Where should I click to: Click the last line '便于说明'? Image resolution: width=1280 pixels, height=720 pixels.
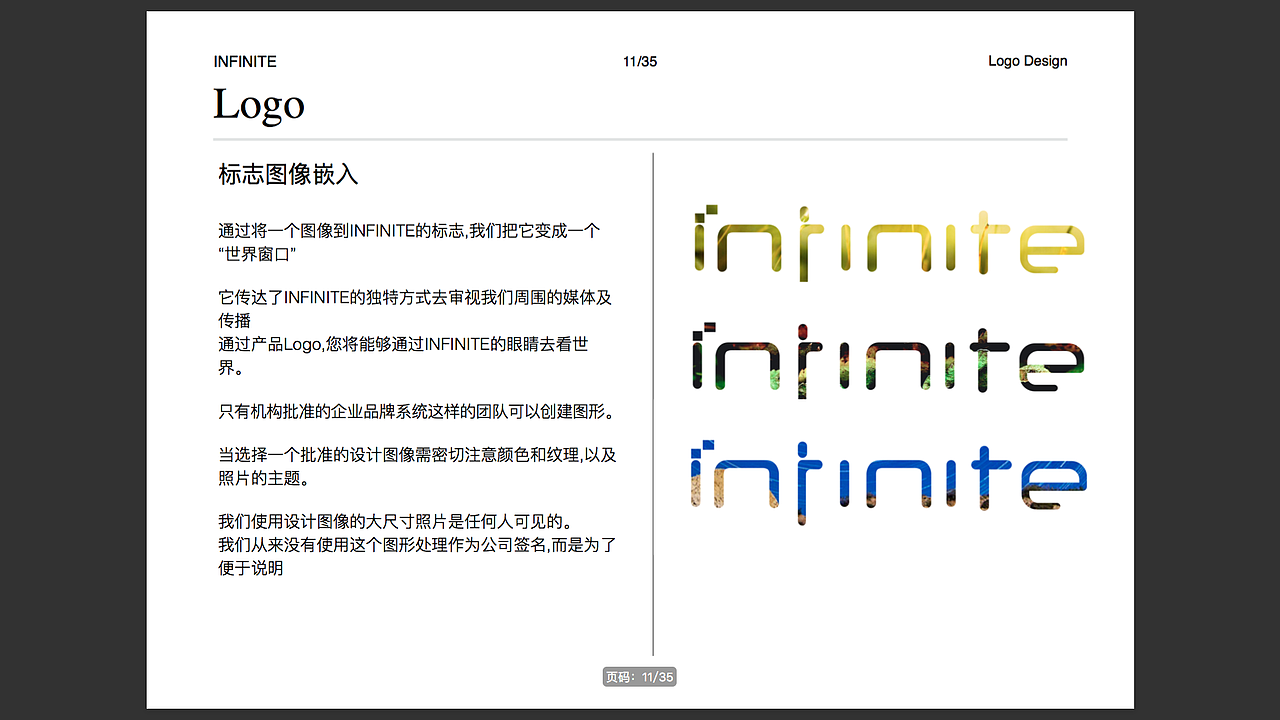pyautogui.click(x=251, y=568)
